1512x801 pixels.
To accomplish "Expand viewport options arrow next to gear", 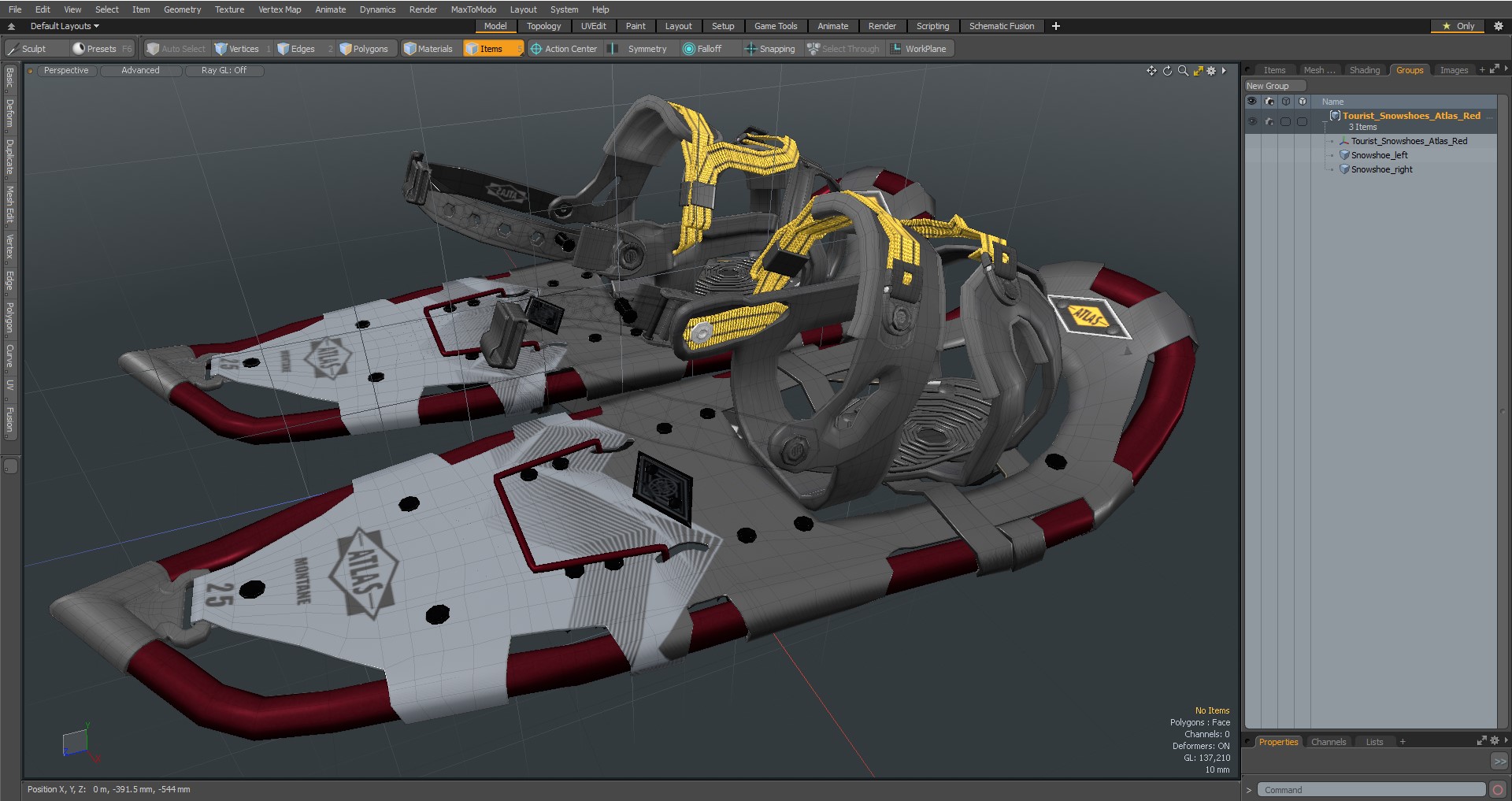I will point(1224,71).
